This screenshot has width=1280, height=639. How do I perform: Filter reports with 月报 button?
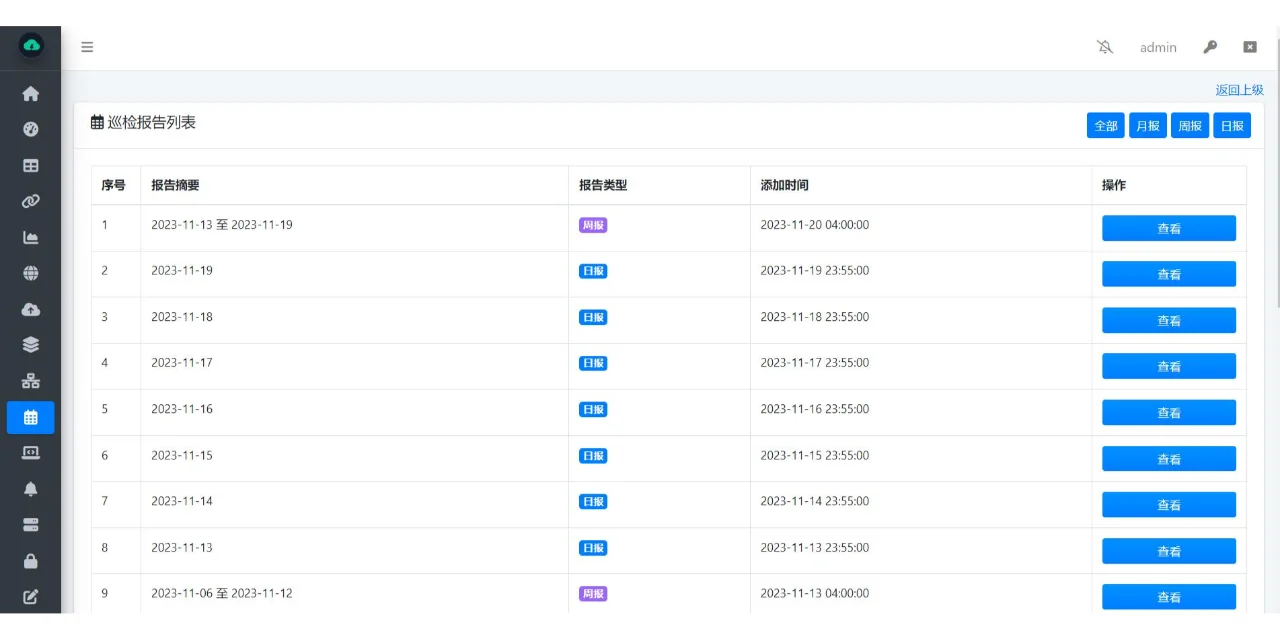(1148, 126)
